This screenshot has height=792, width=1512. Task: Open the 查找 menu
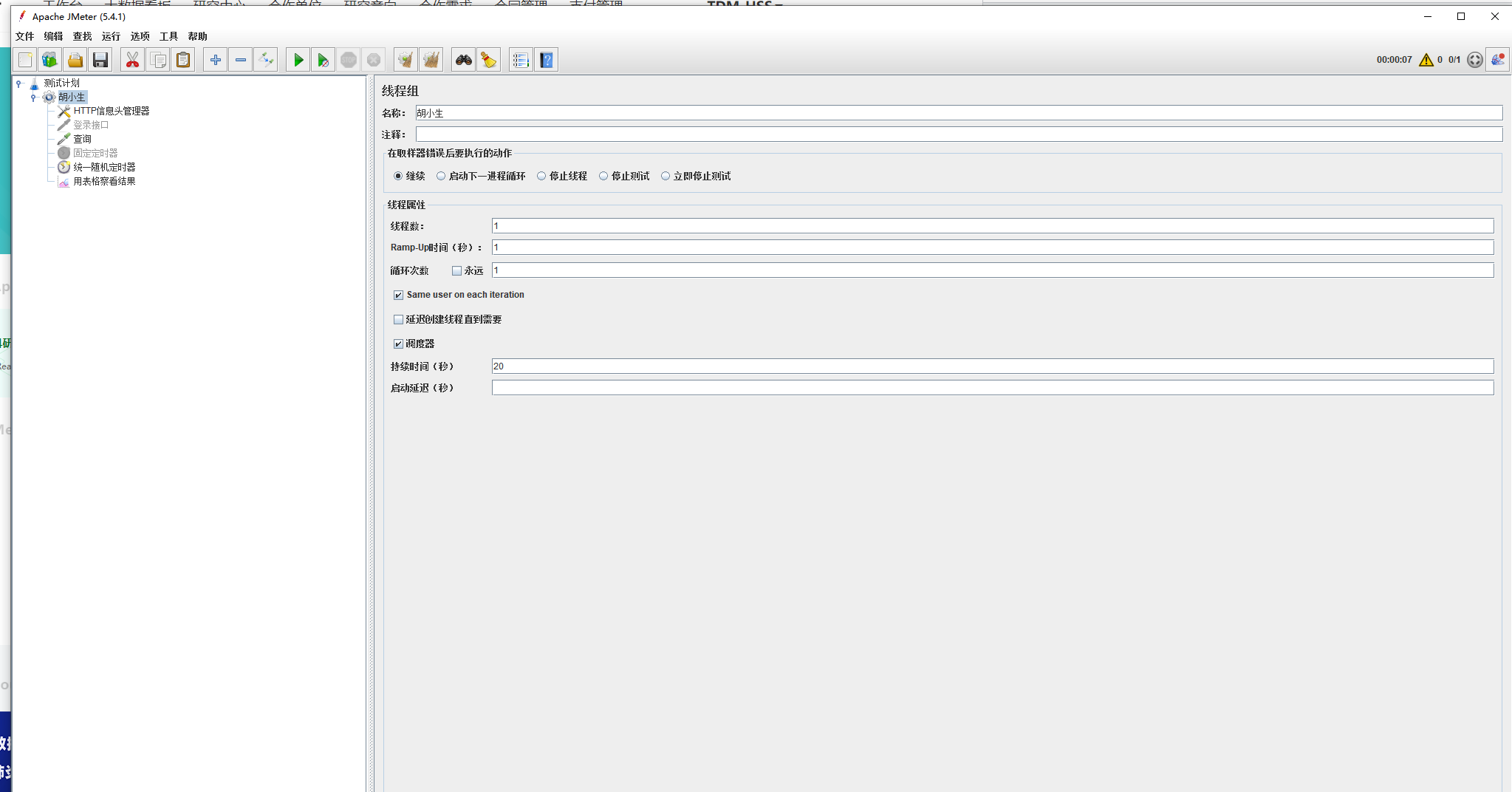82,36
